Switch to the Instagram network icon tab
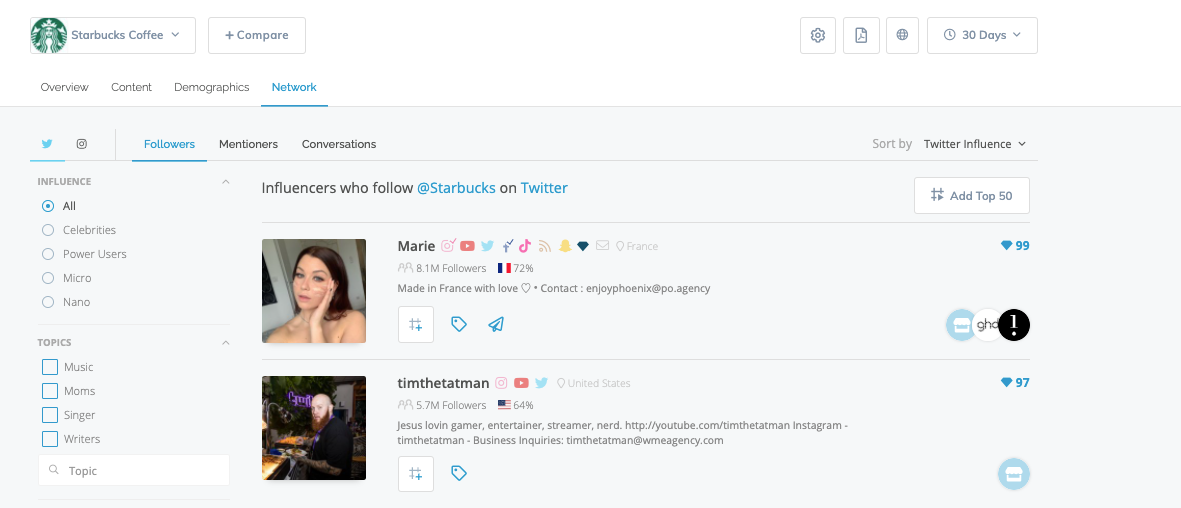This screenshot has width=1181, height=508. tap(81, 144)
